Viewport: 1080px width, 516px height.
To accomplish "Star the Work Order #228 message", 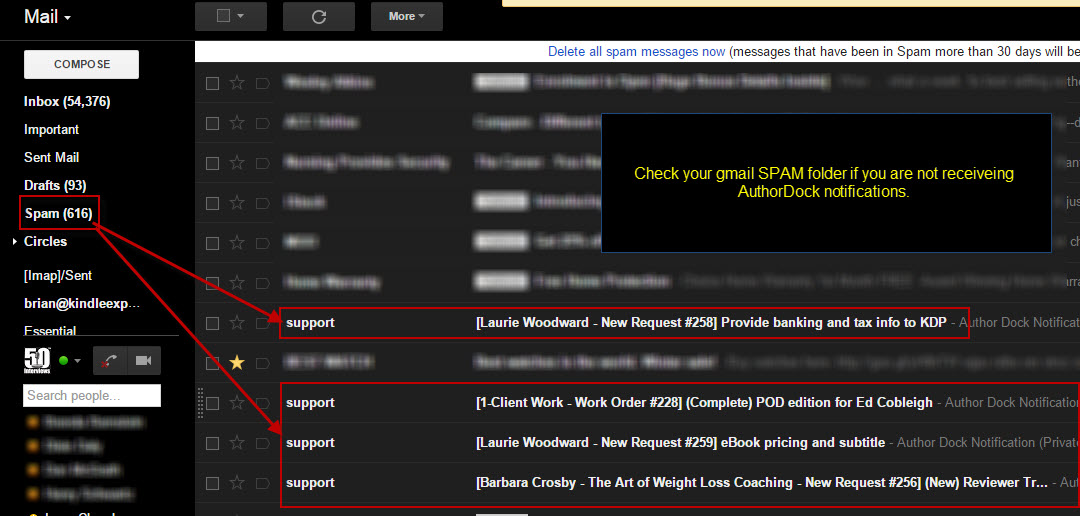I will [x=237, y=402].
